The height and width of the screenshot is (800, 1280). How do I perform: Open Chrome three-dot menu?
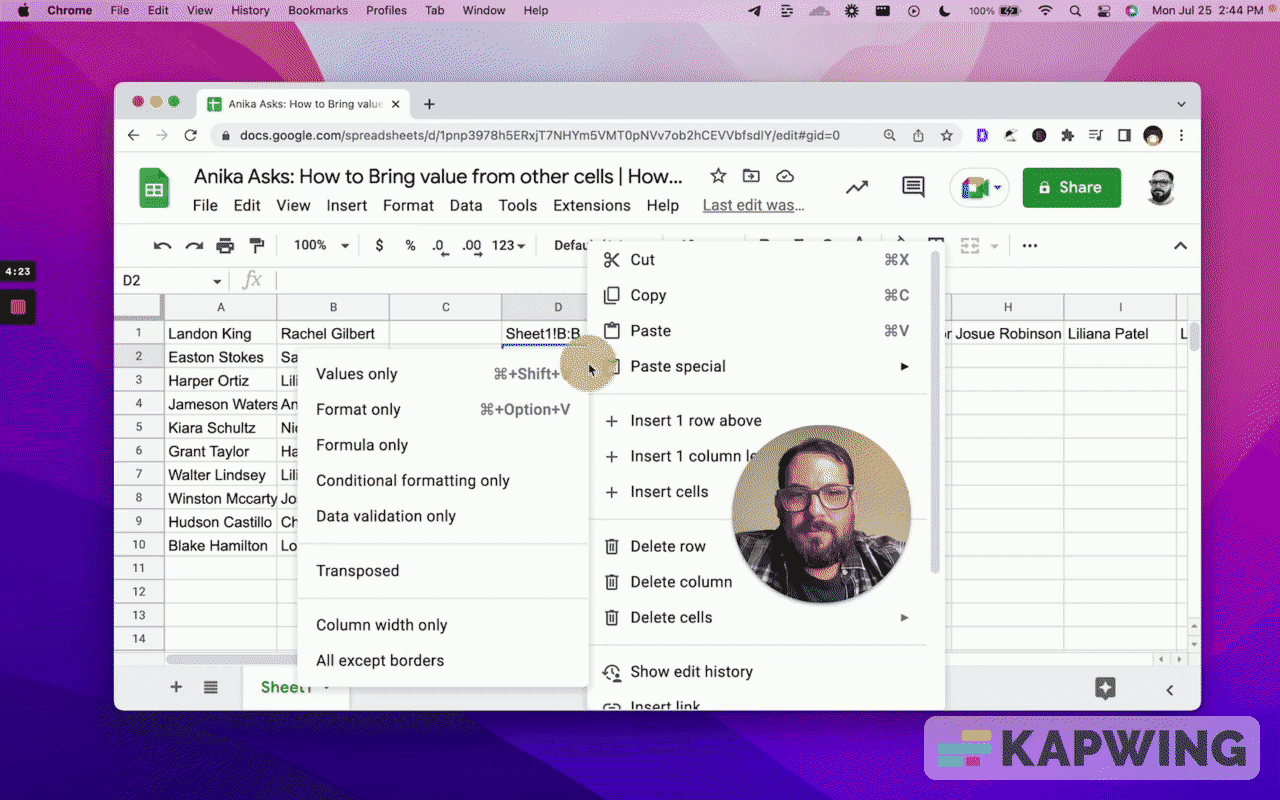click(1182, 135)
